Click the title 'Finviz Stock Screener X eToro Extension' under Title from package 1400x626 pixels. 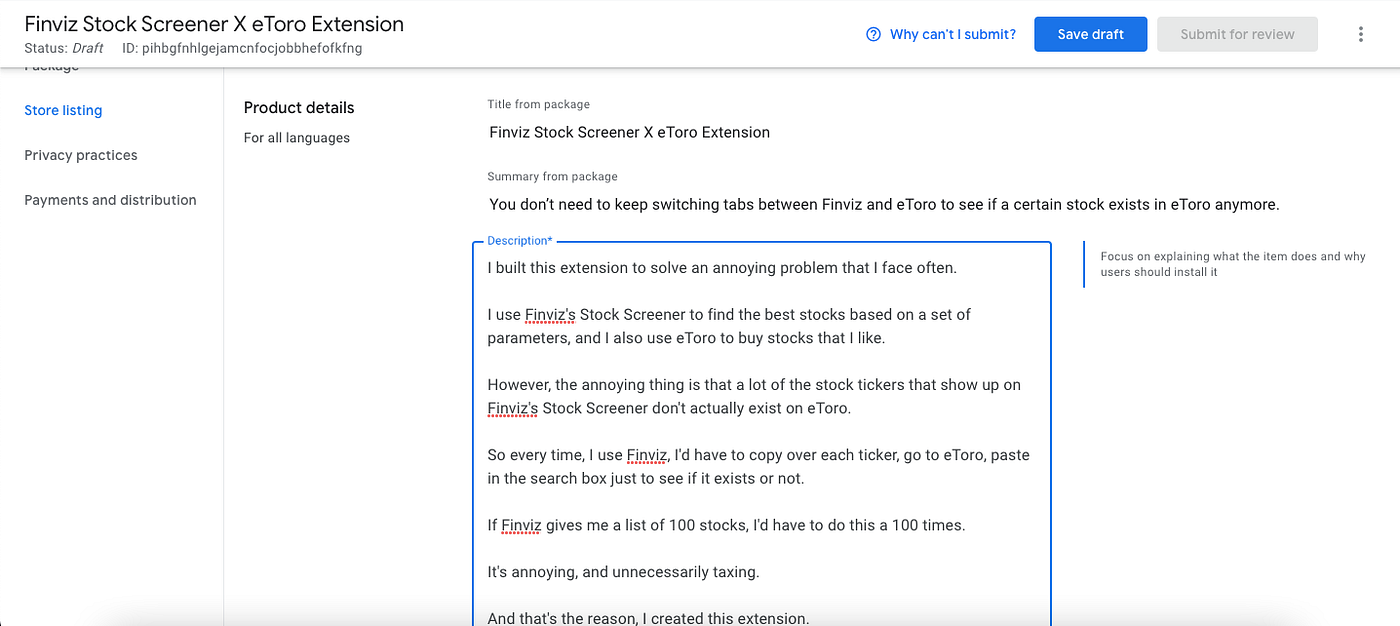coord(629,132)
